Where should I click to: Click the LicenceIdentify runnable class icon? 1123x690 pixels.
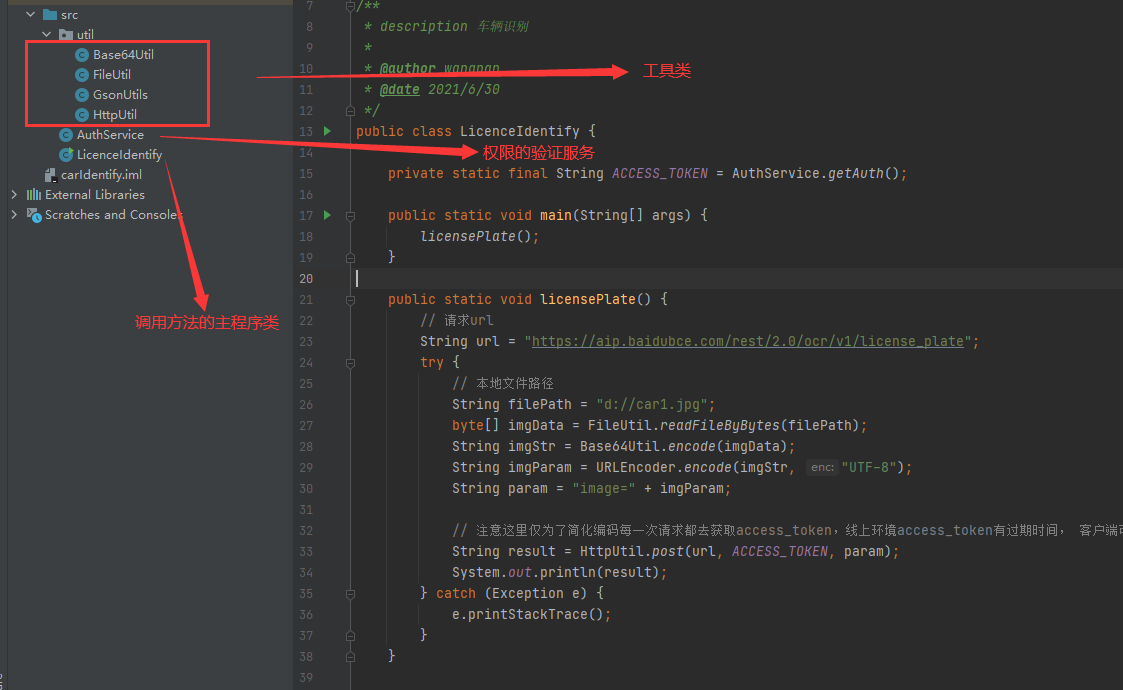(66, 155)
